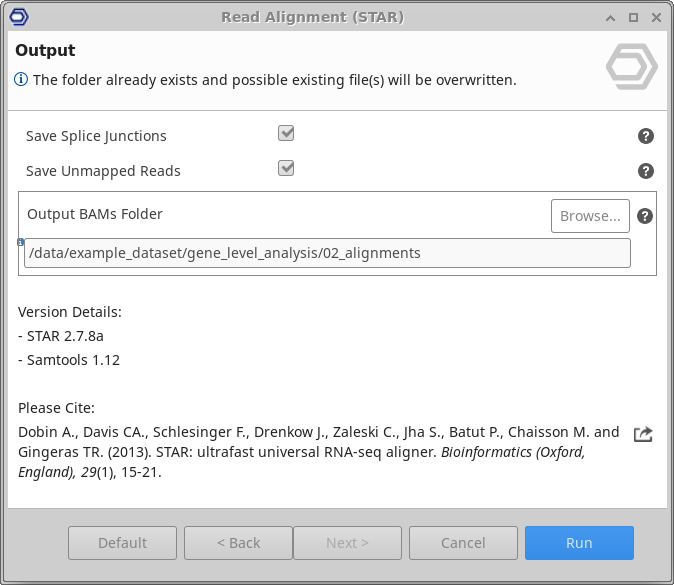Click into the Output BAMs Folder path field
The width and height of the screenshot is (674, 585).
point(327,253)
